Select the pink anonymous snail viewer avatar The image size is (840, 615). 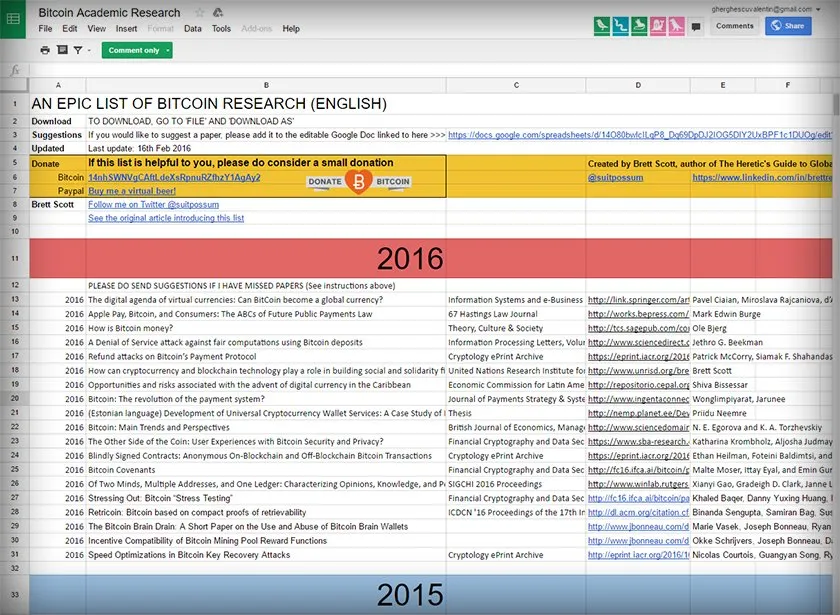click(x=658, y=26)
